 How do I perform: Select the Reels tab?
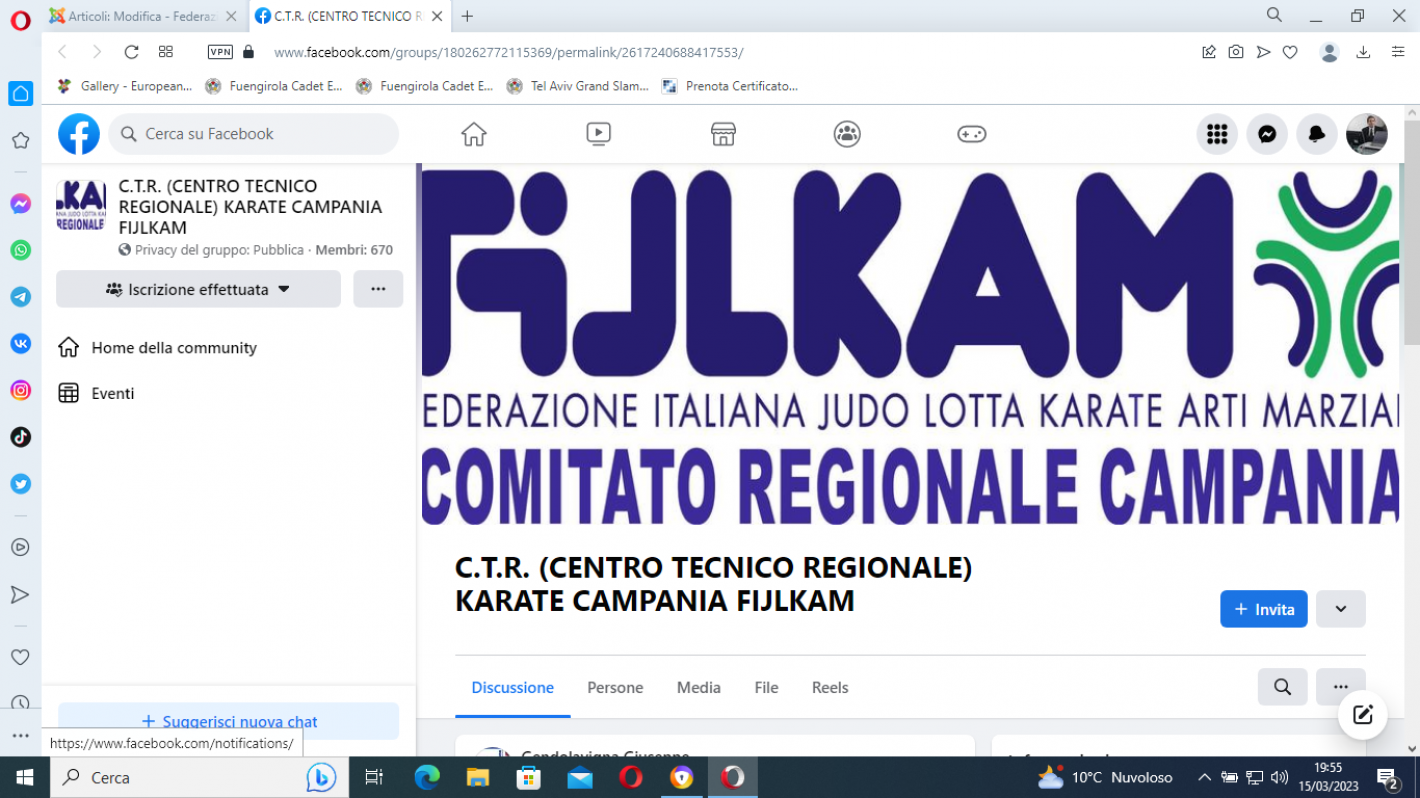pyautogui.click(x=830, y=688)
